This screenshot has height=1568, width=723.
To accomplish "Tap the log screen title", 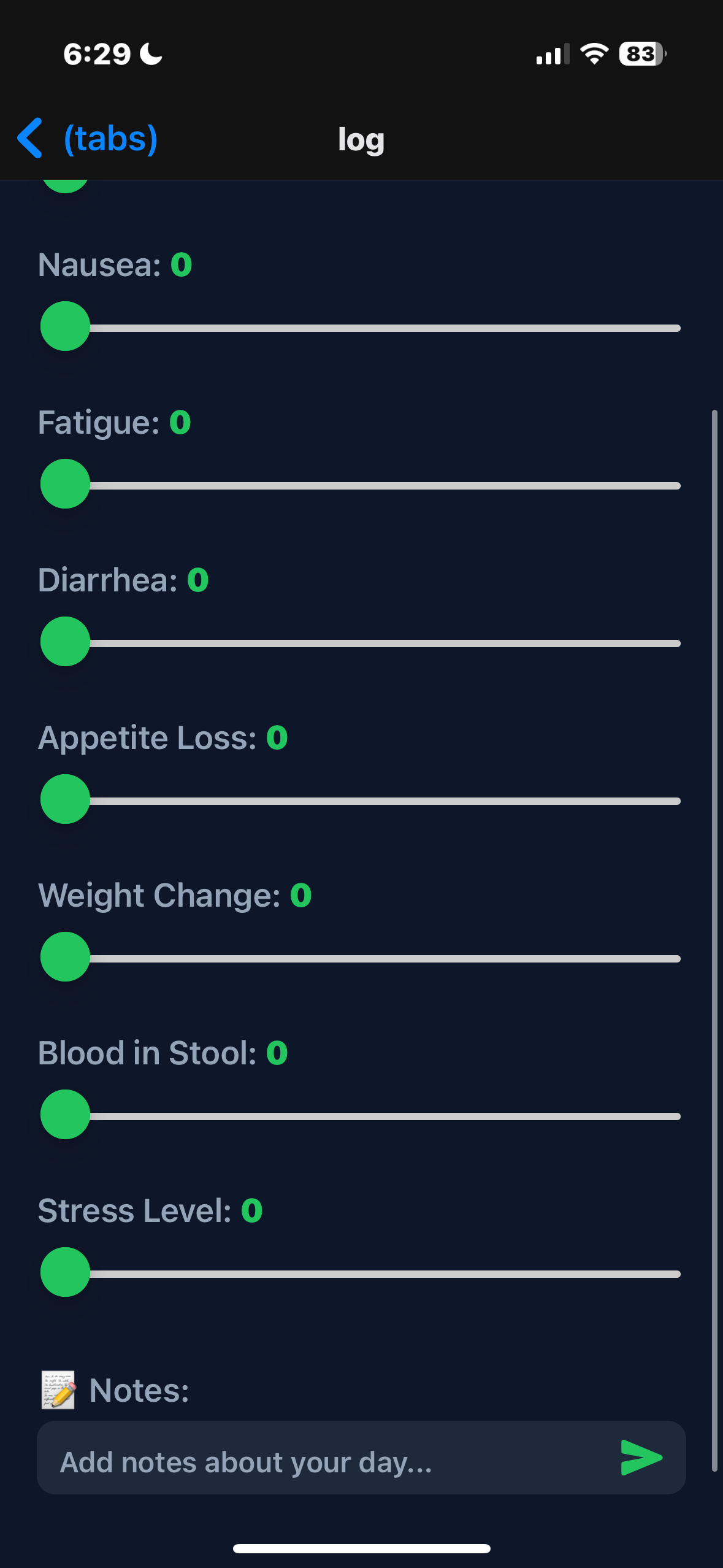I will (x=361, y=140).
